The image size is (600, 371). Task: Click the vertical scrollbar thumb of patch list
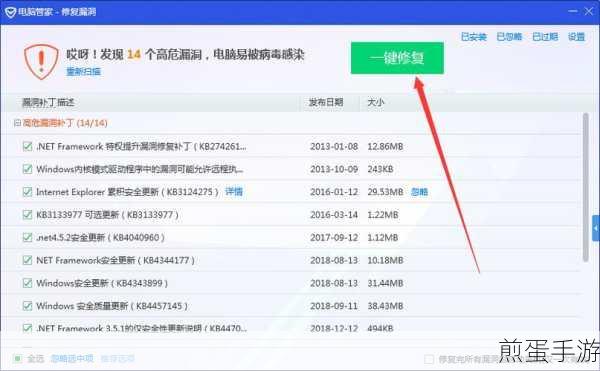(x=585, y=187)
